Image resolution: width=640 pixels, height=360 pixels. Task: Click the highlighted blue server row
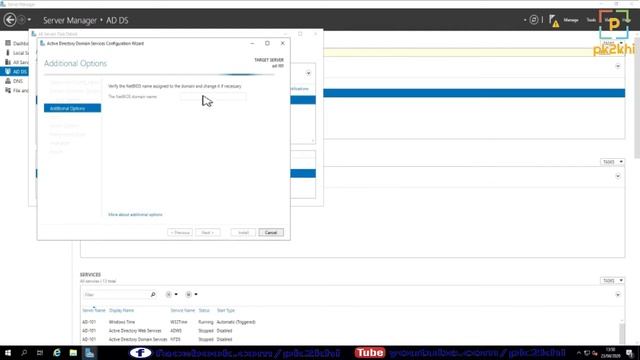474,93
